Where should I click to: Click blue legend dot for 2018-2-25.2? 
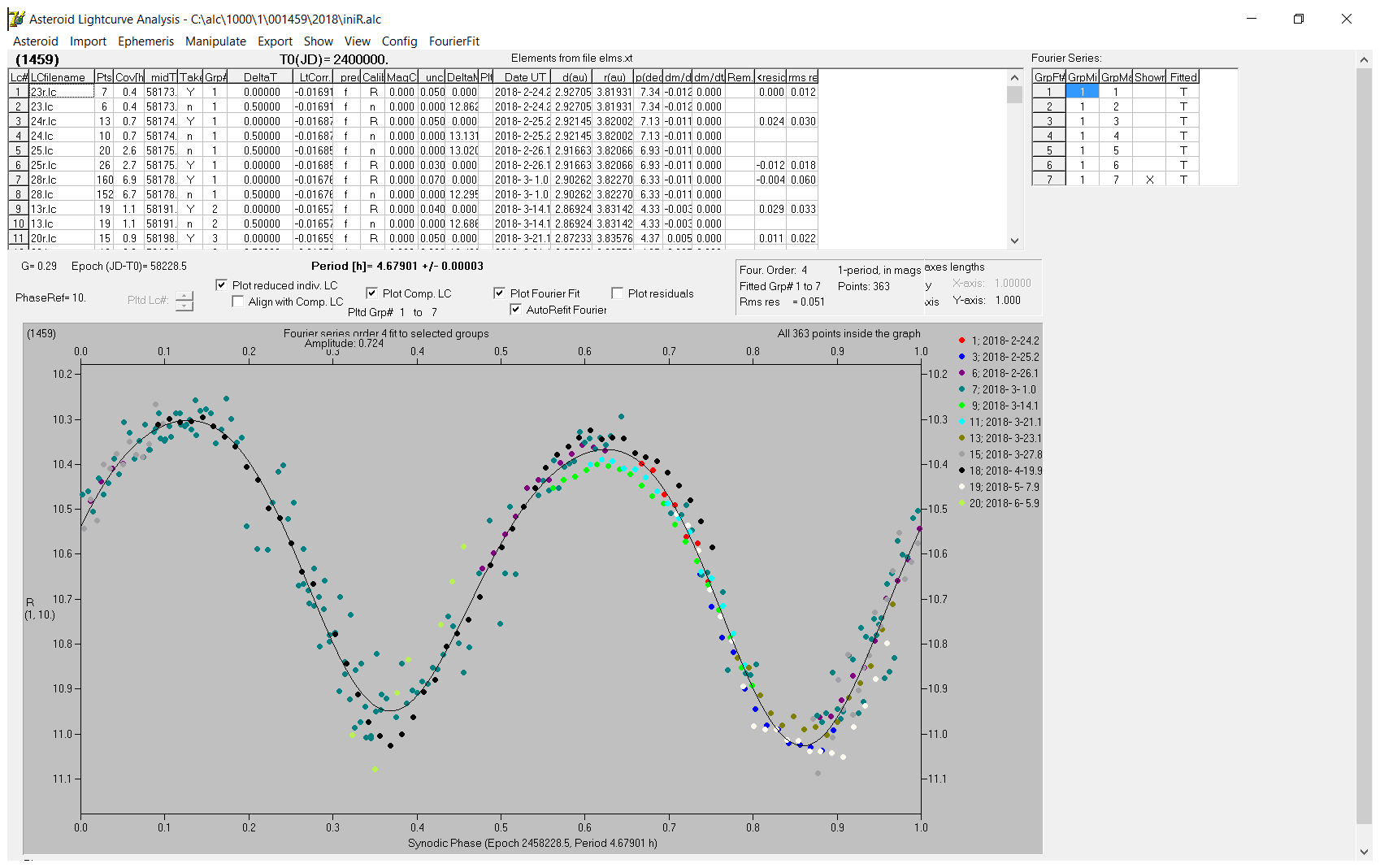(961, 357)
